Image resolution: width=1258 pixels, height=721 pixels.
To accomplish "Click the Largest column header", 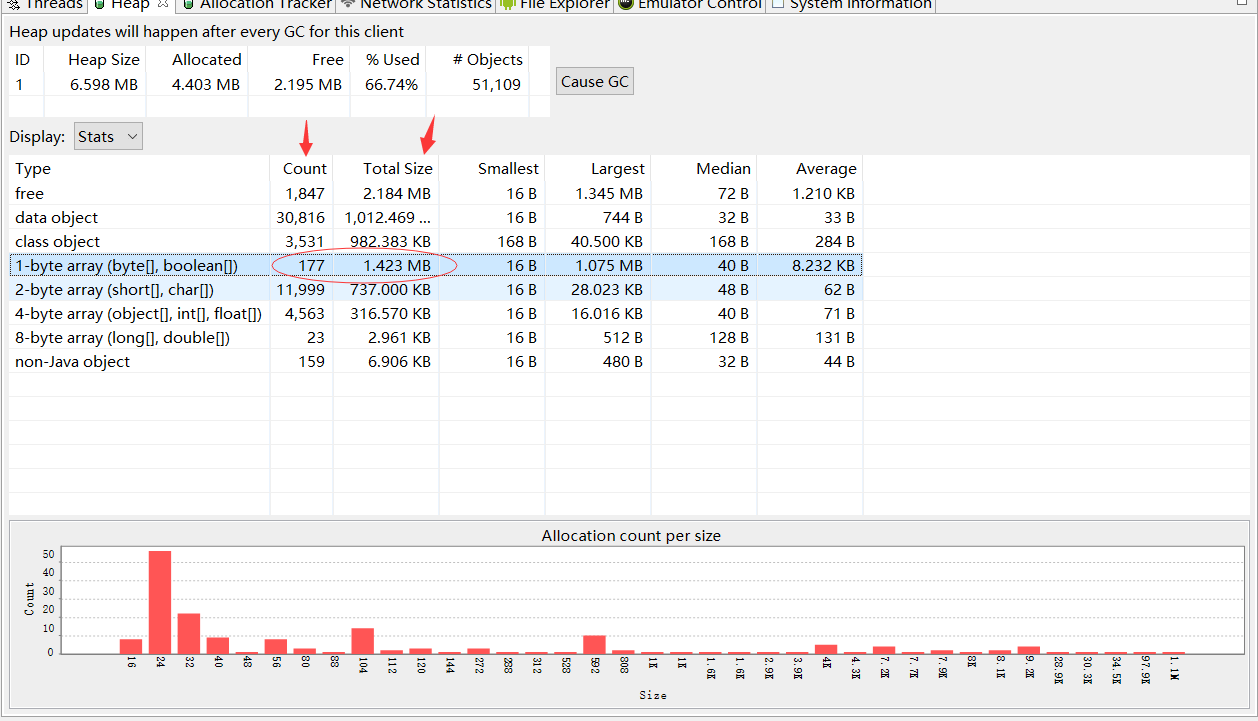I will click(617, 169).
